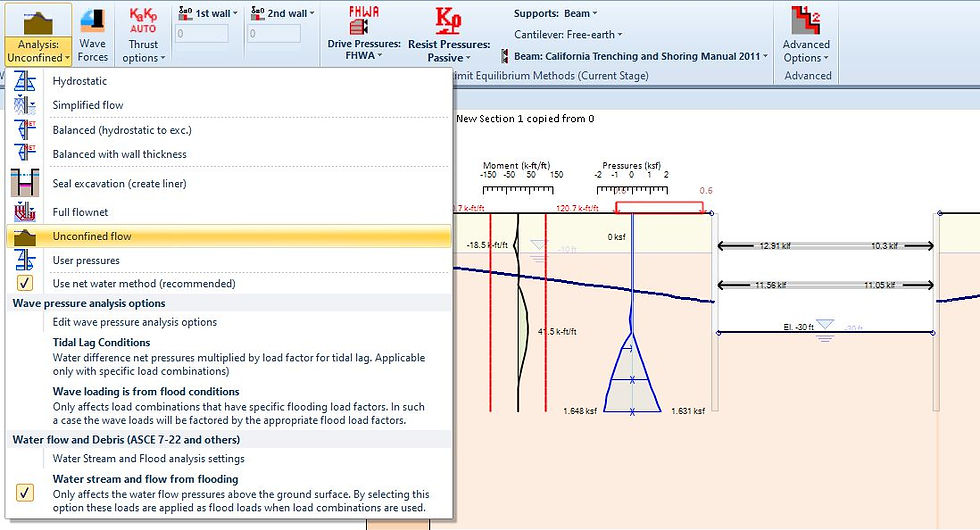
Task: Click the beam icon beside California Trenching
Action: (504, 57)
